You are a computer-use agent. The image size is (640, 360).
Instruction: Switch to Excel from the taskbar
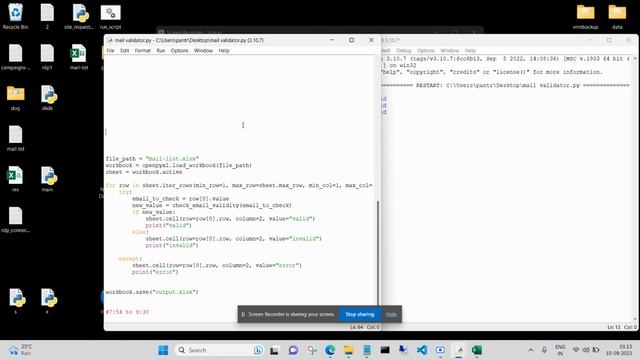477,350
